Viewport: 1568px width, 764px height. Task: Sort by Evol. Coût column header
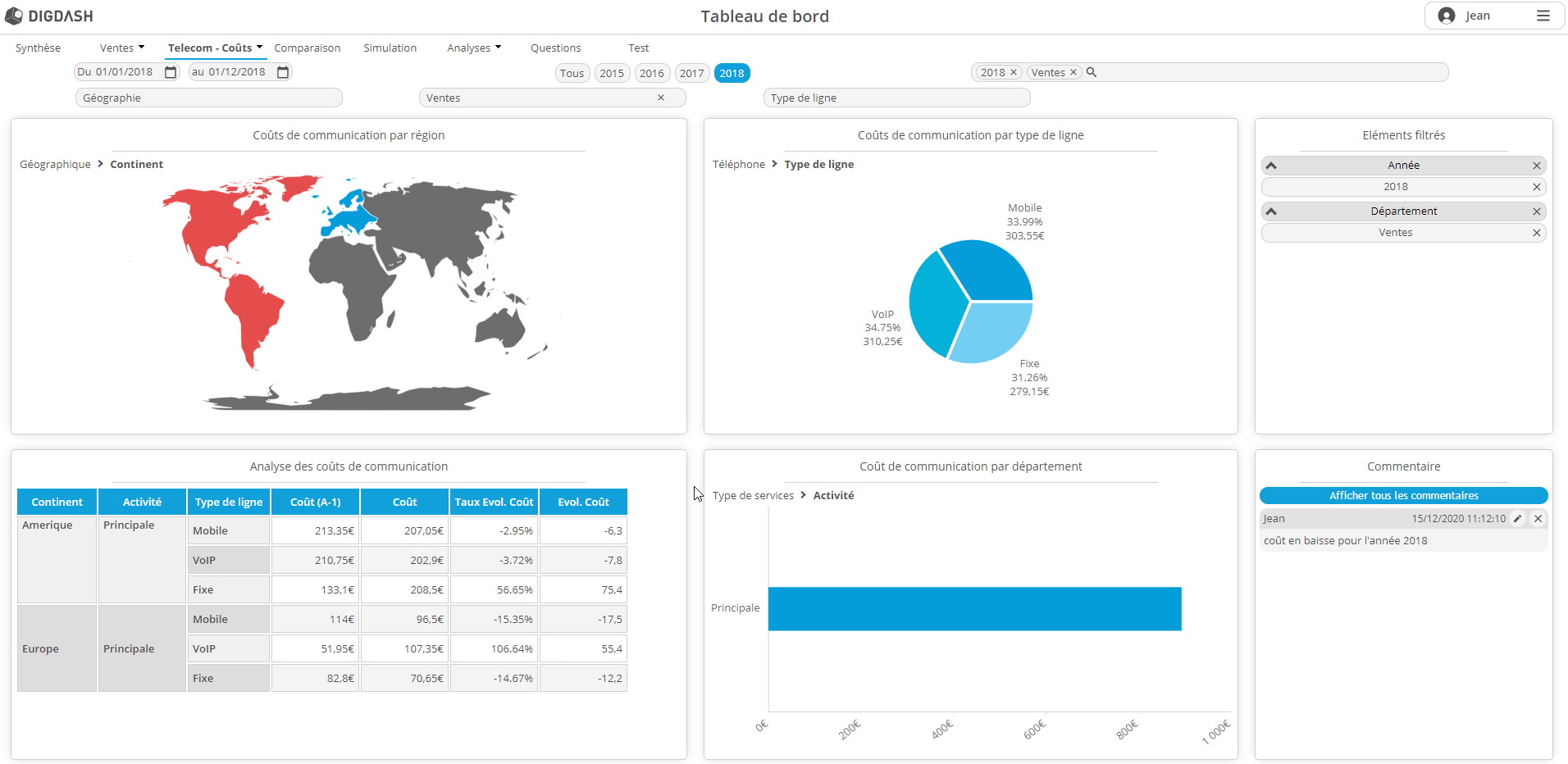583,502
